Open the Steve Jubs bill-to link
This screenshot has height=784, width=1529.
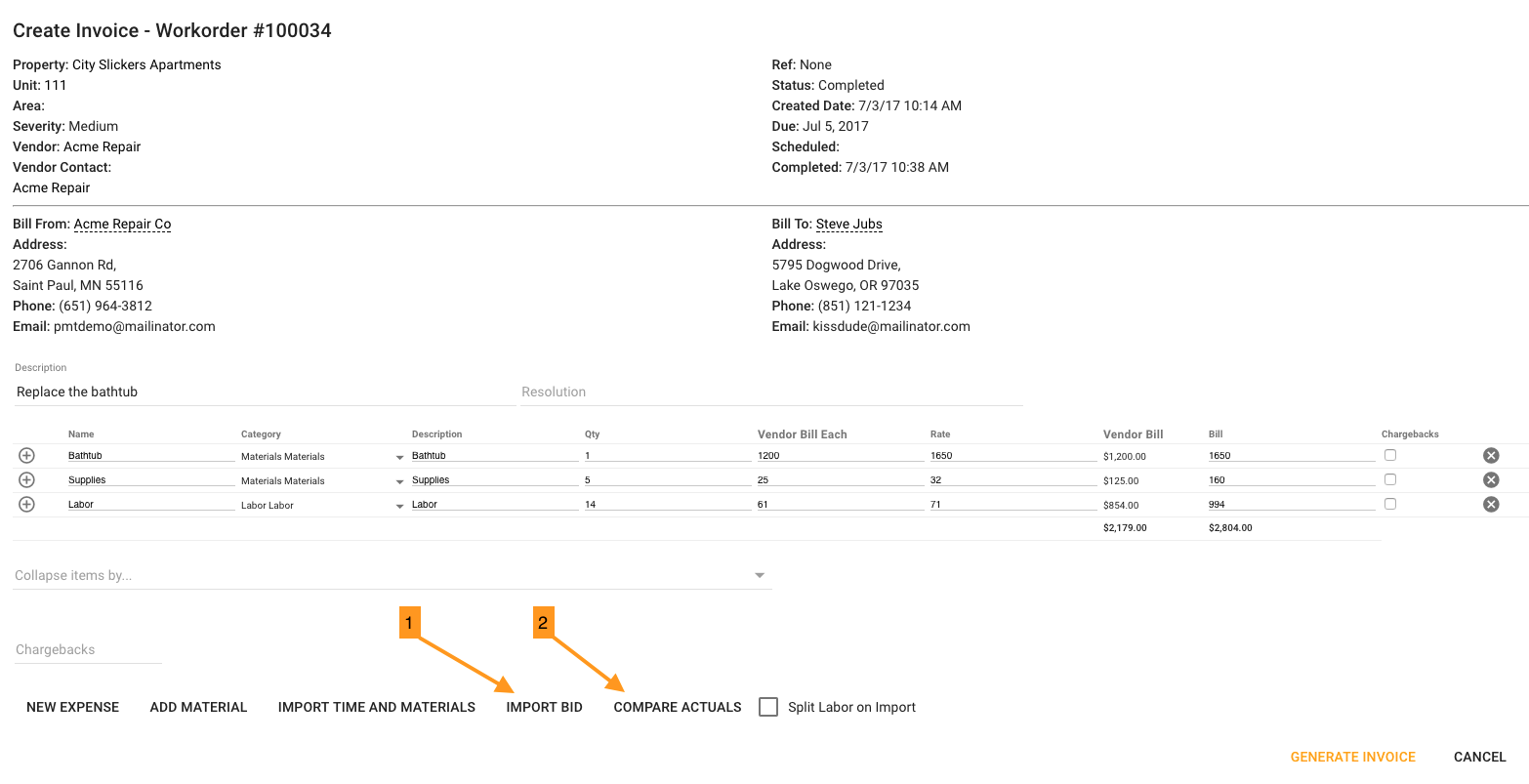849,225
